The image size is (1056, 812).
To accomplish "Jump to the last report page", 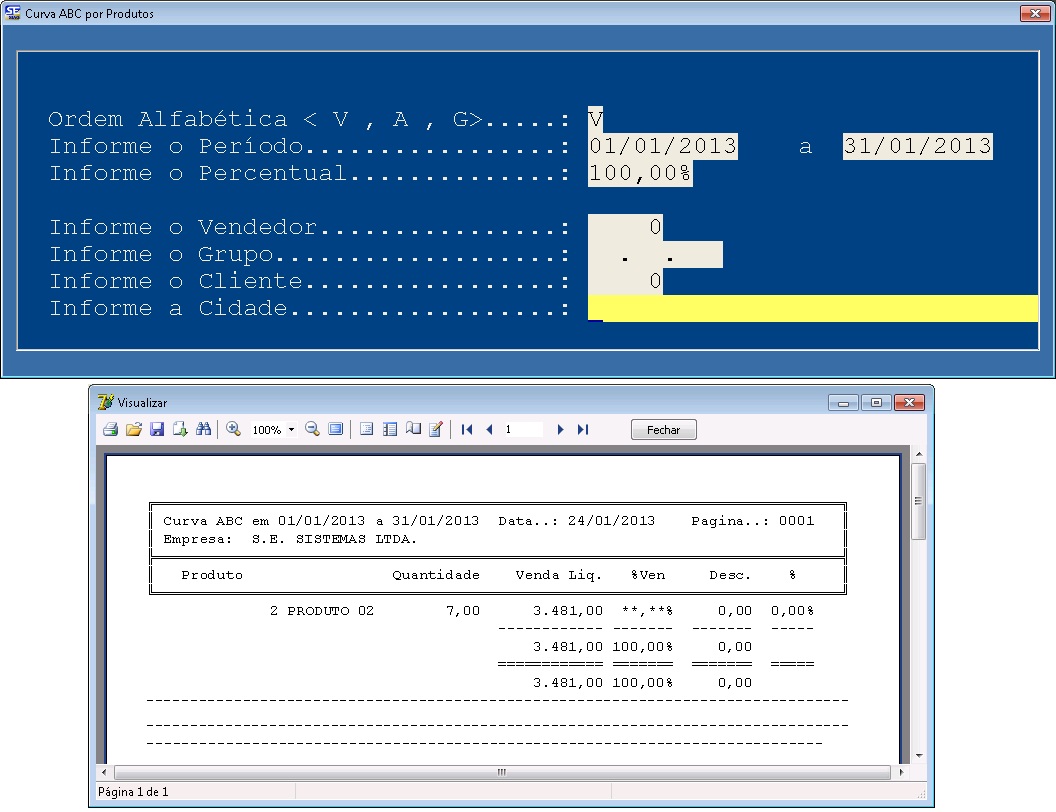I will pyautogui.click(x=583, y=429).
